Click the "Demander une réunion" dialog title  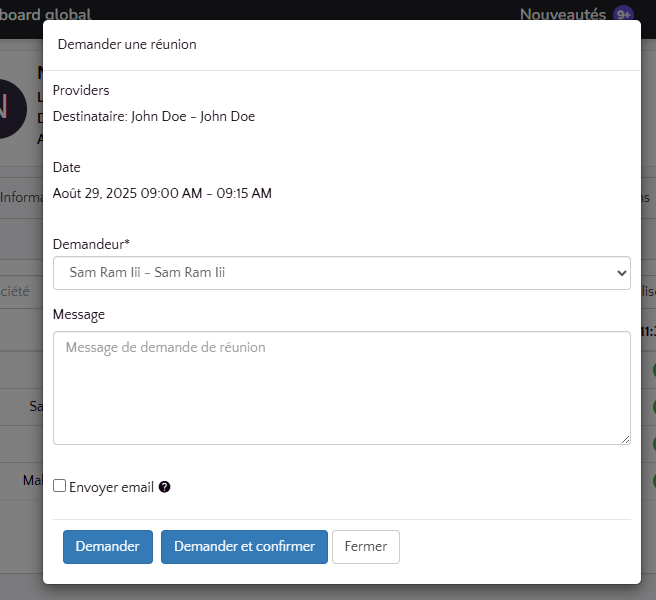[x=127, y=44]
